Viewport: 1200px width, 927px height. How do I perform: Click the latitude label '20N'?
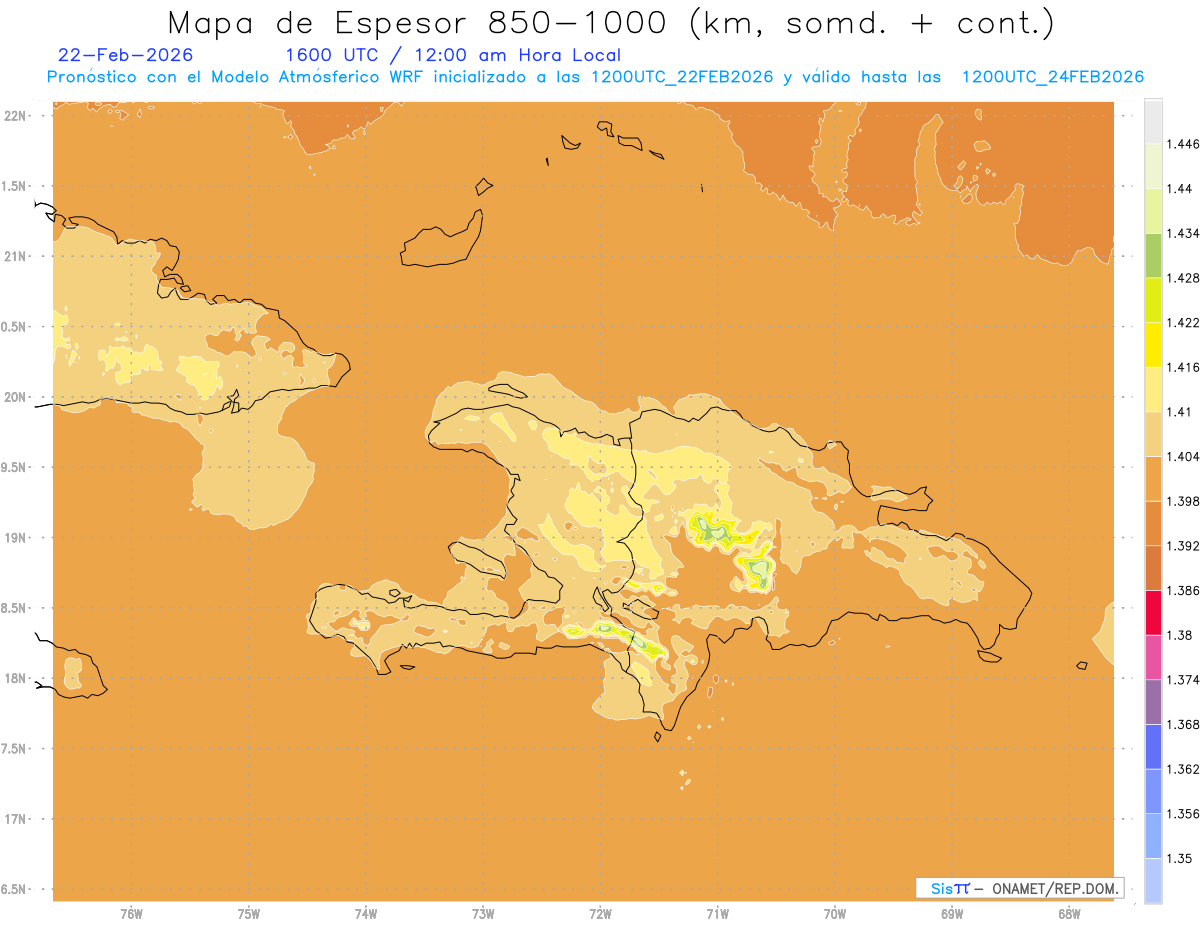tap(16, 397)
